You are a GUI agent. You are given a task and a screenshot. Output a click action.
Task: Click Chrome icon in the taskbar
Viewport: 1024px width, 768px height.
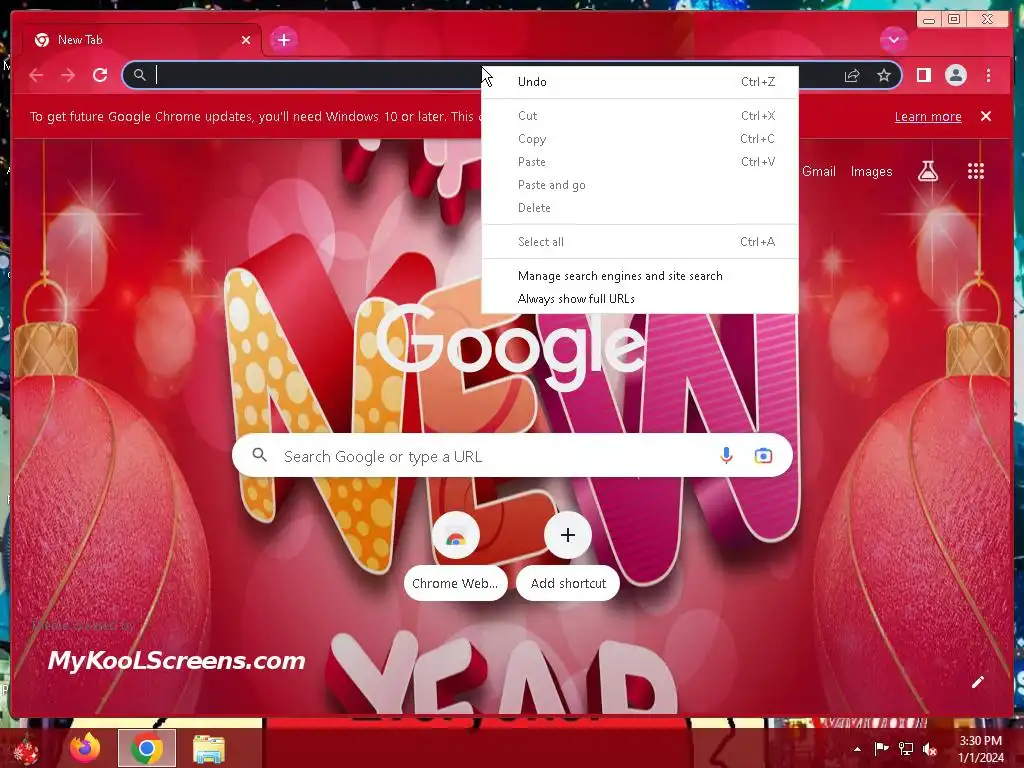coord(147,748)
